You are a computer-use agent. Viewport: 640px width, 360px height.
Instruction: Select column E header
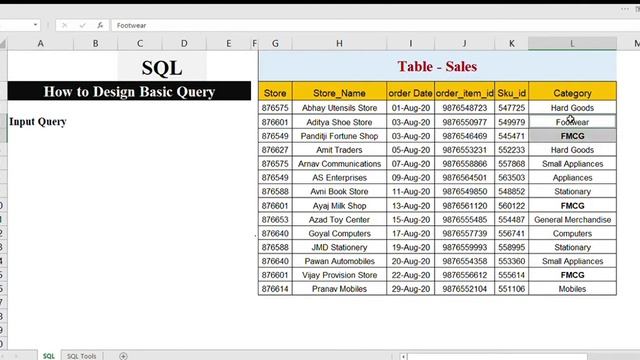(x=229, y=43)
